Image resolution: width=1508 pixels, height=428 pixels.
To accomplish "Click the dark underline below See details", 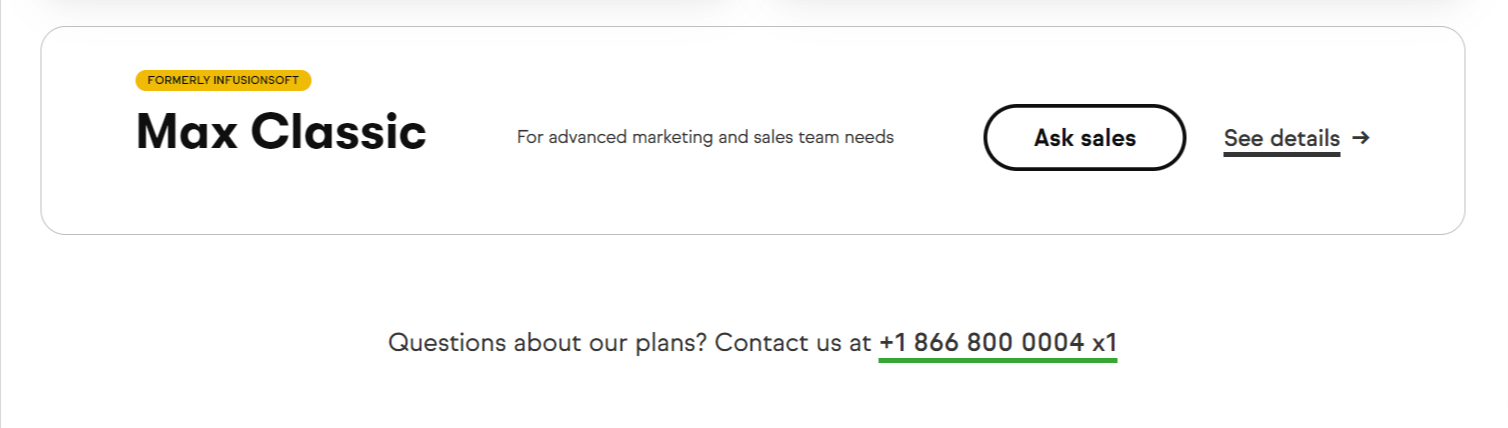I will (x=1282, y=154).
